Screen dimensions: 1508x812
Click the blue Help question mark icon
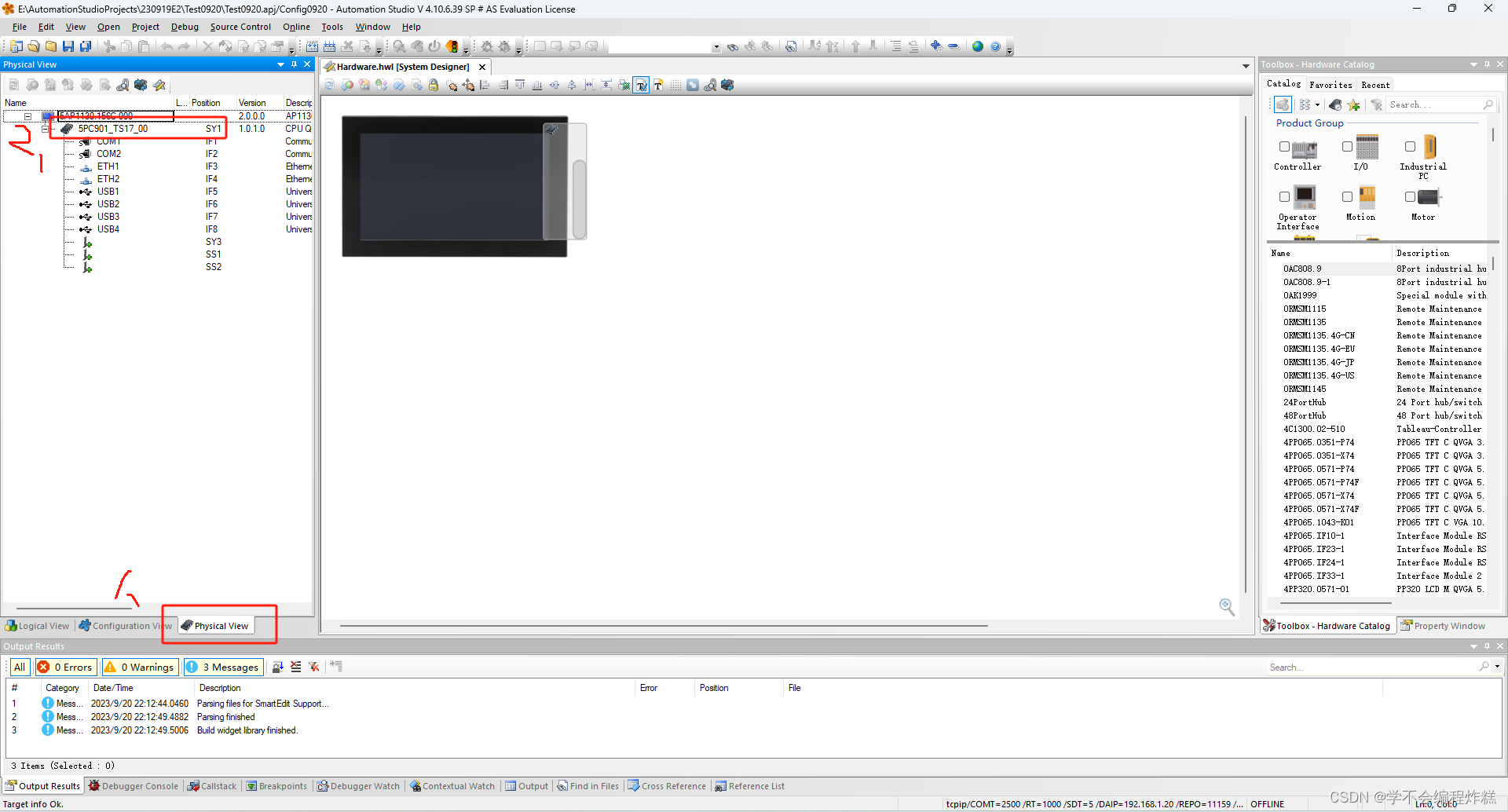click(996, 46)
